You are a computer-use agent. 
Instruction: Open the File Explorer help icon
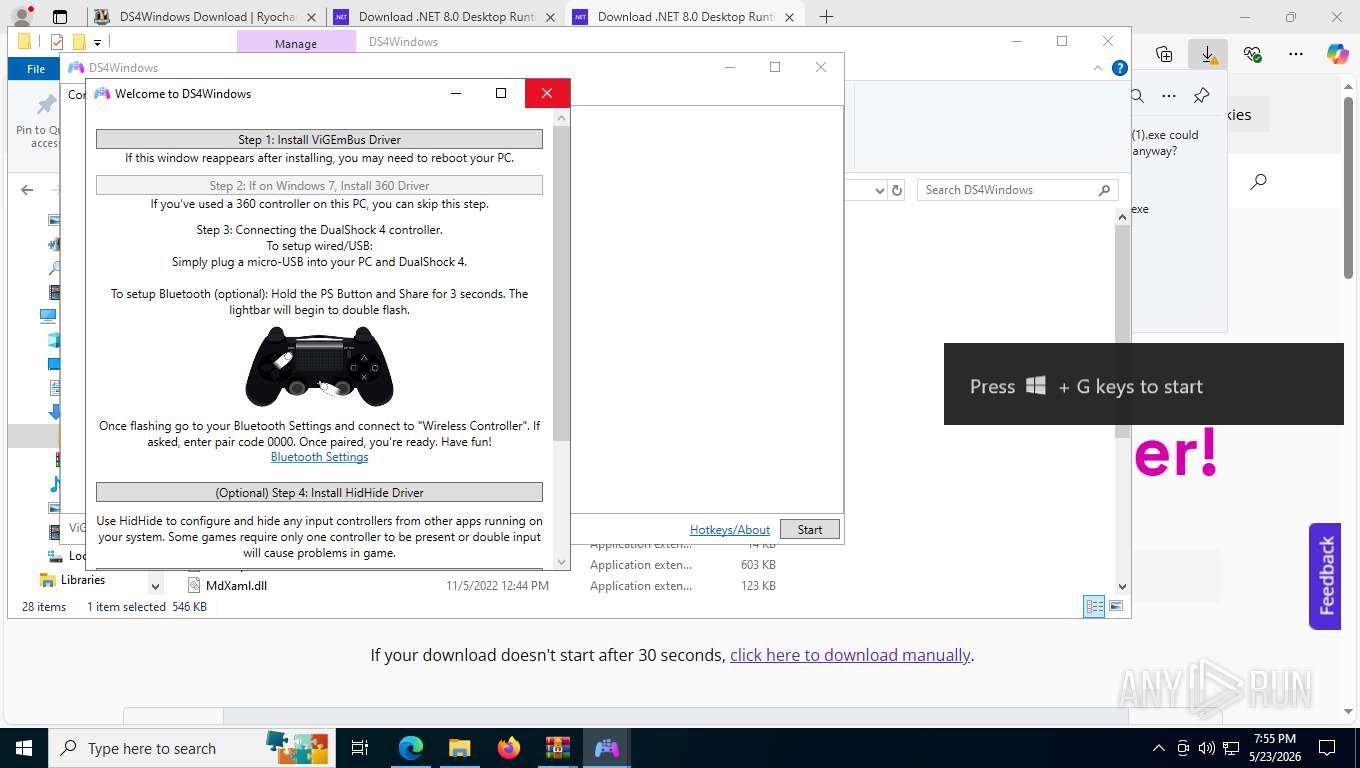tap(1120, 68)
